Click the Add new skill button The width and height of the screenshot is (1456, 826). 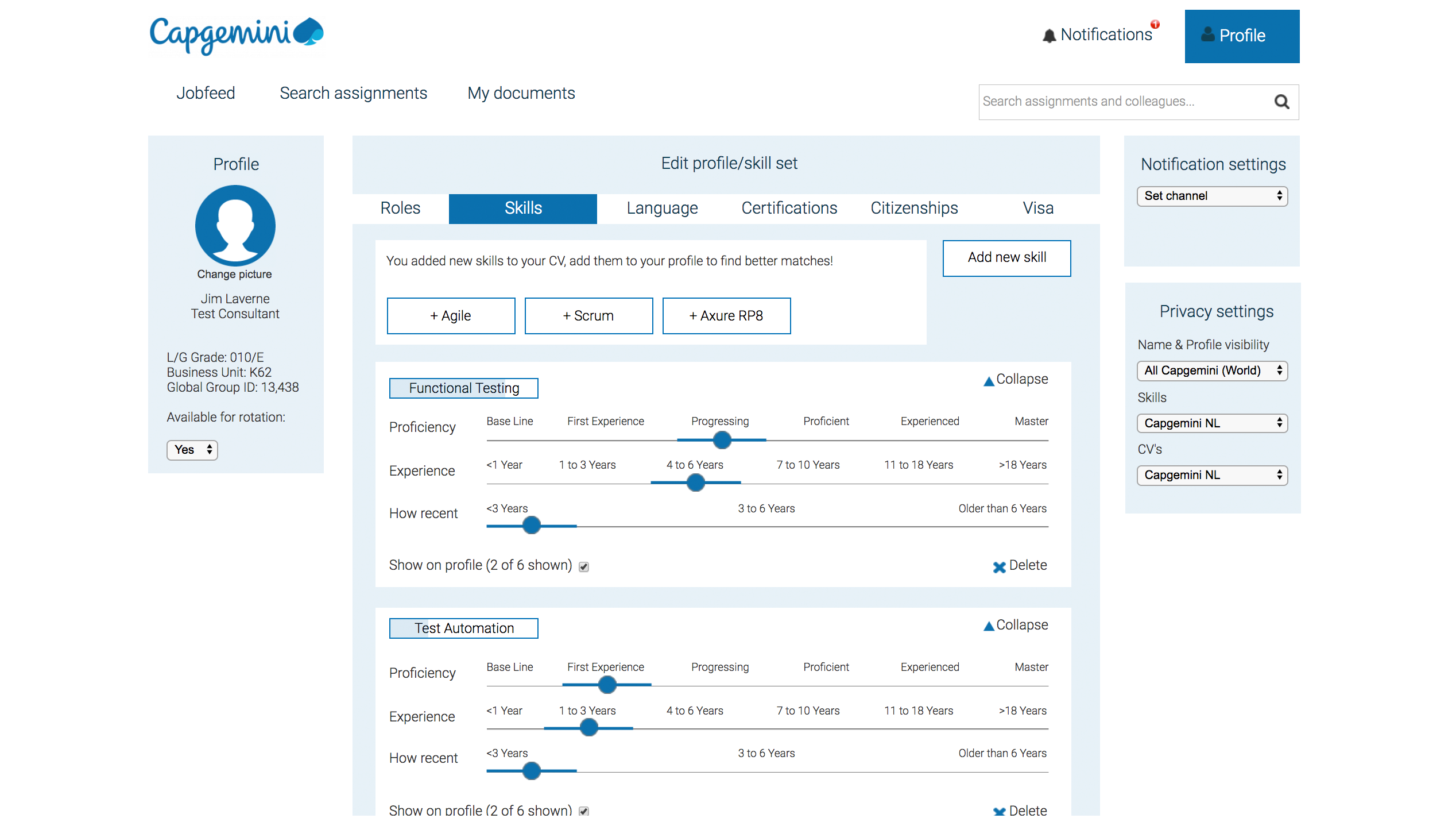coord(1006,258)
